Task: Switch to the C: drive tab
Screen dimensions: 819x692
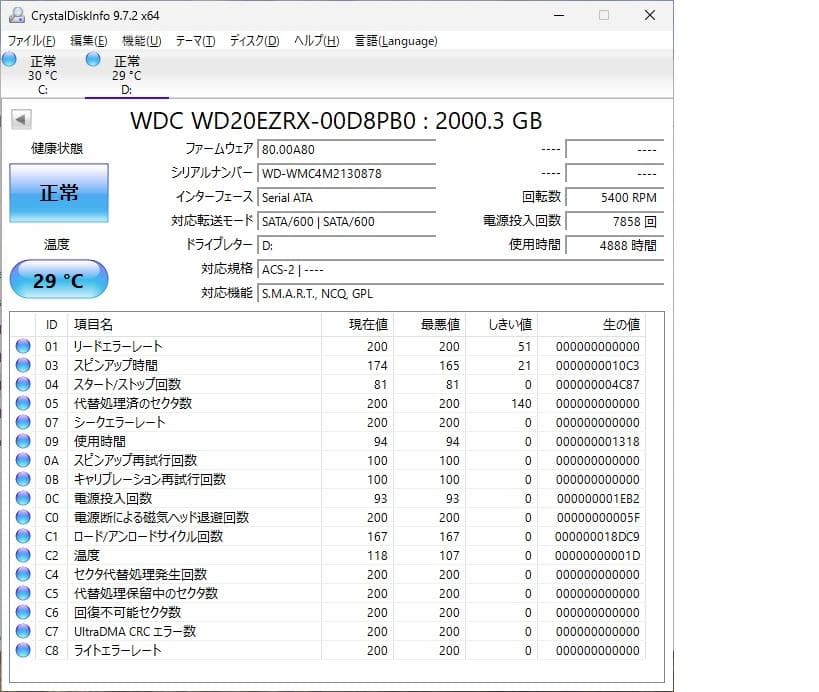Action: (44, 70)
